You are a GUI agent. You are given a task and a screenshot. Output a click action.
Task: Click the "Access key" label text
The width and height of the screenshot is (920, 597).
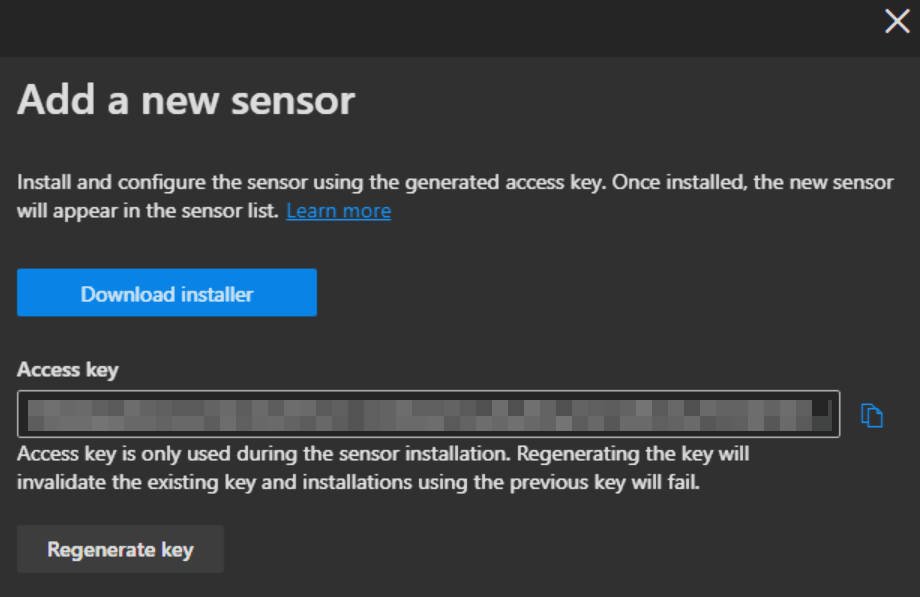[x=67, y=370]
